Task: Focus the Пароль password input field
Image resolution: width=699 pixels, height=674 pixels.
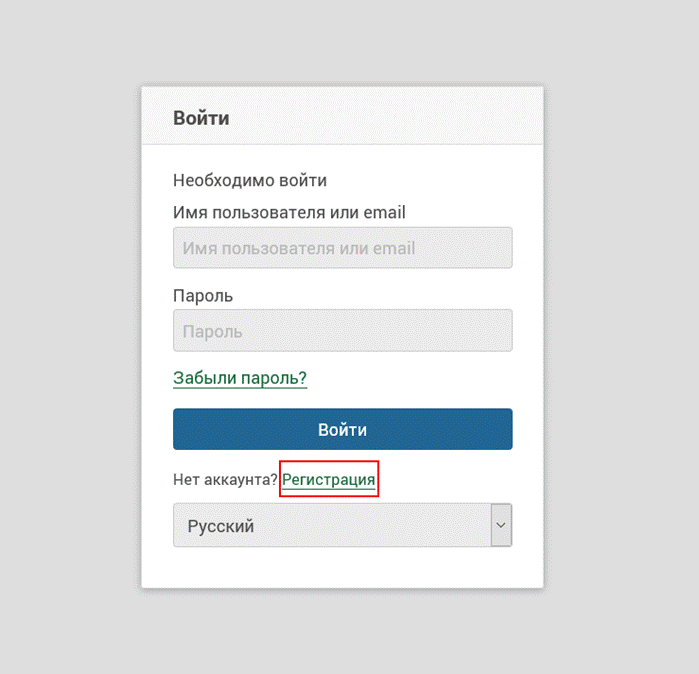Action: (x=342, y=330)
